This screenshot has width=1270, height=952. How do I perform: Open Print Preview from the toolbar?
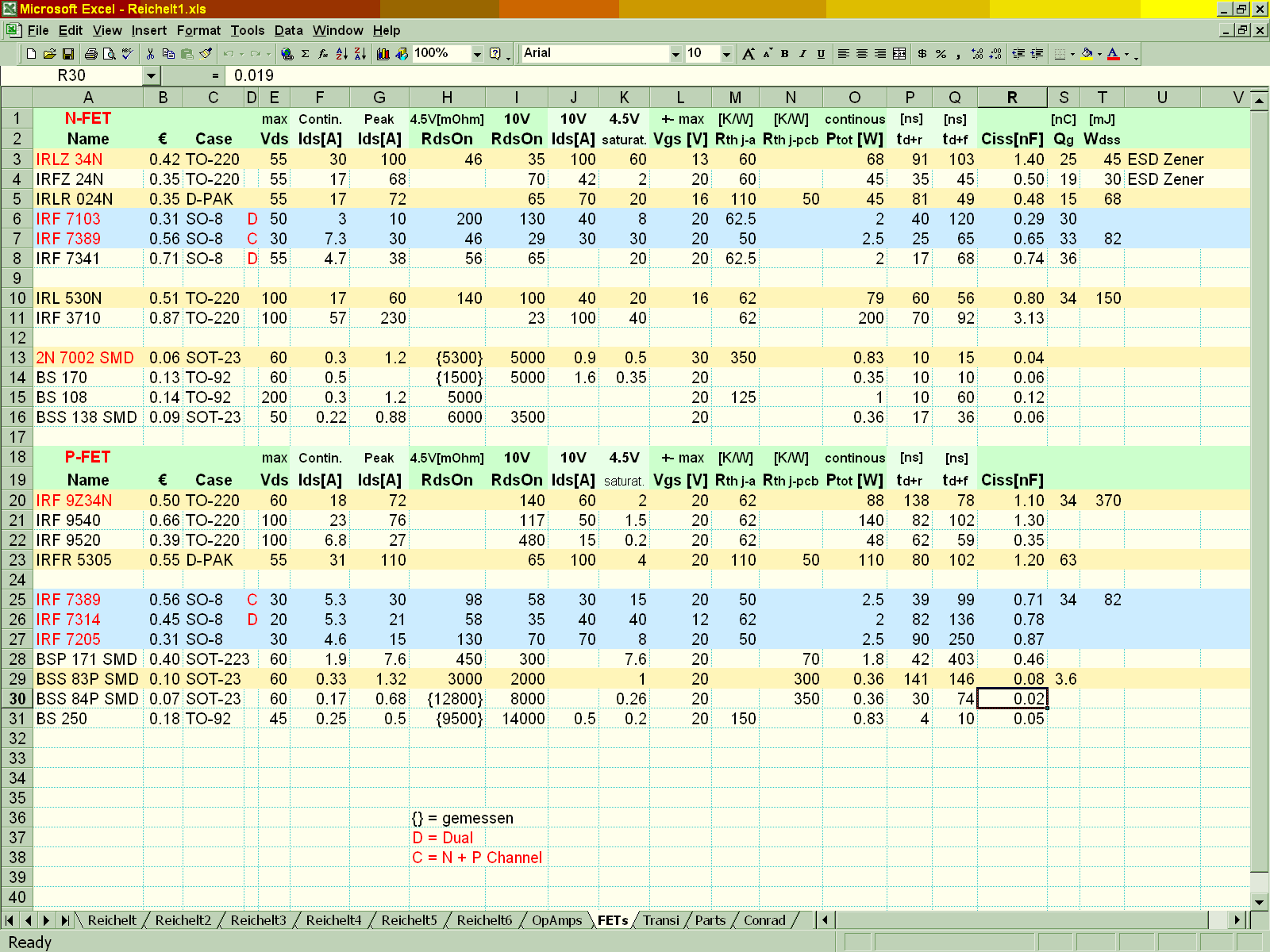coord(109,54)
